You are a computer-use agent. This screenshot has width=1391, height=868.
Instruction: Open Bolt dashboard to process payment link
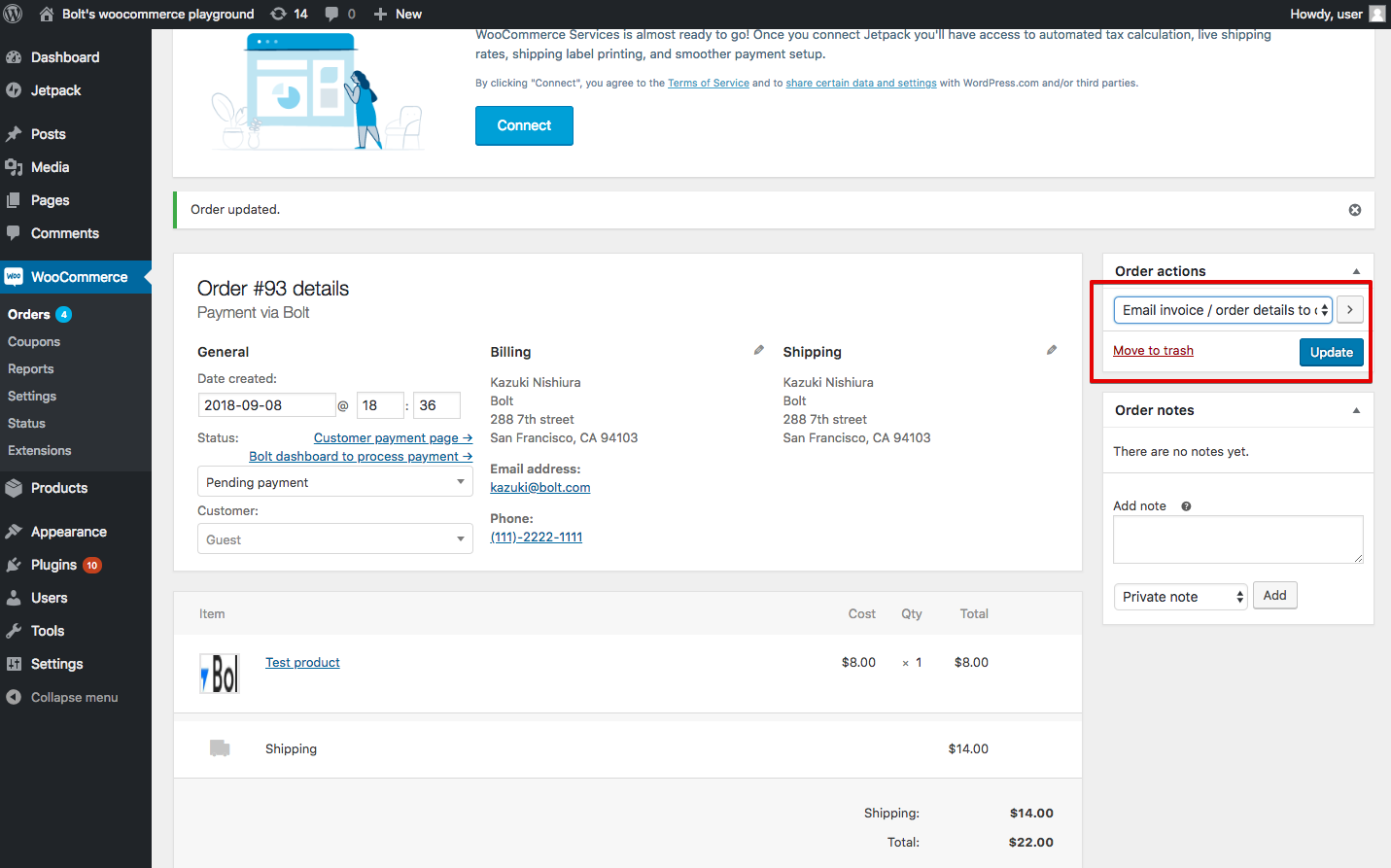pyautogui.click(x=361, y=457)
